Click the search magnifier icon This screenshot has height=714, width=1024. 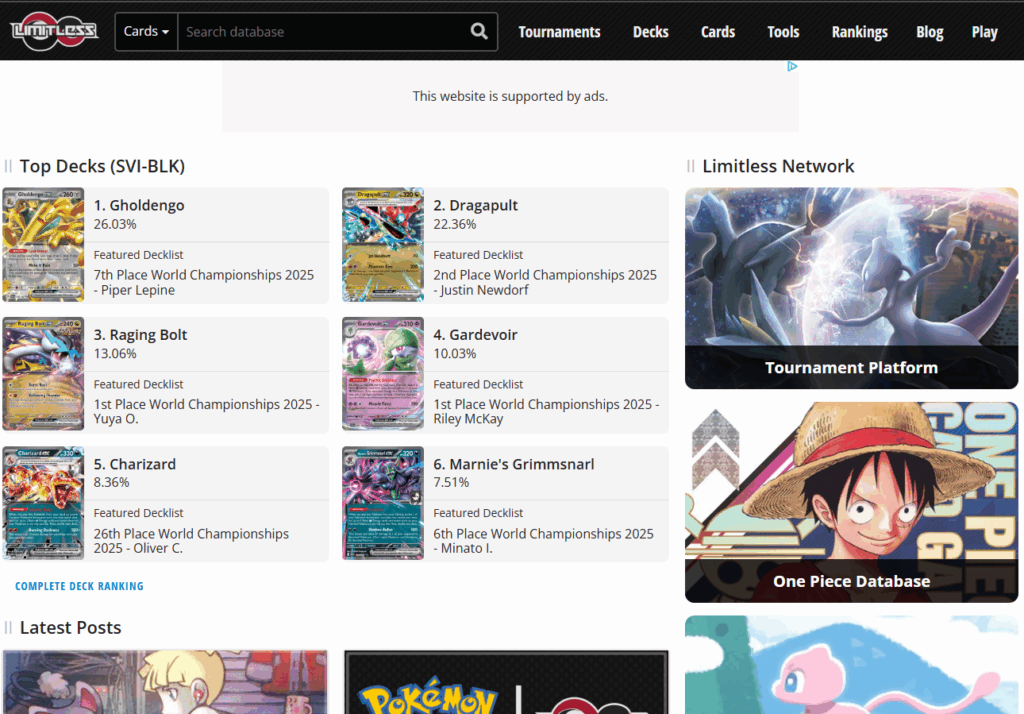[479, 31]
